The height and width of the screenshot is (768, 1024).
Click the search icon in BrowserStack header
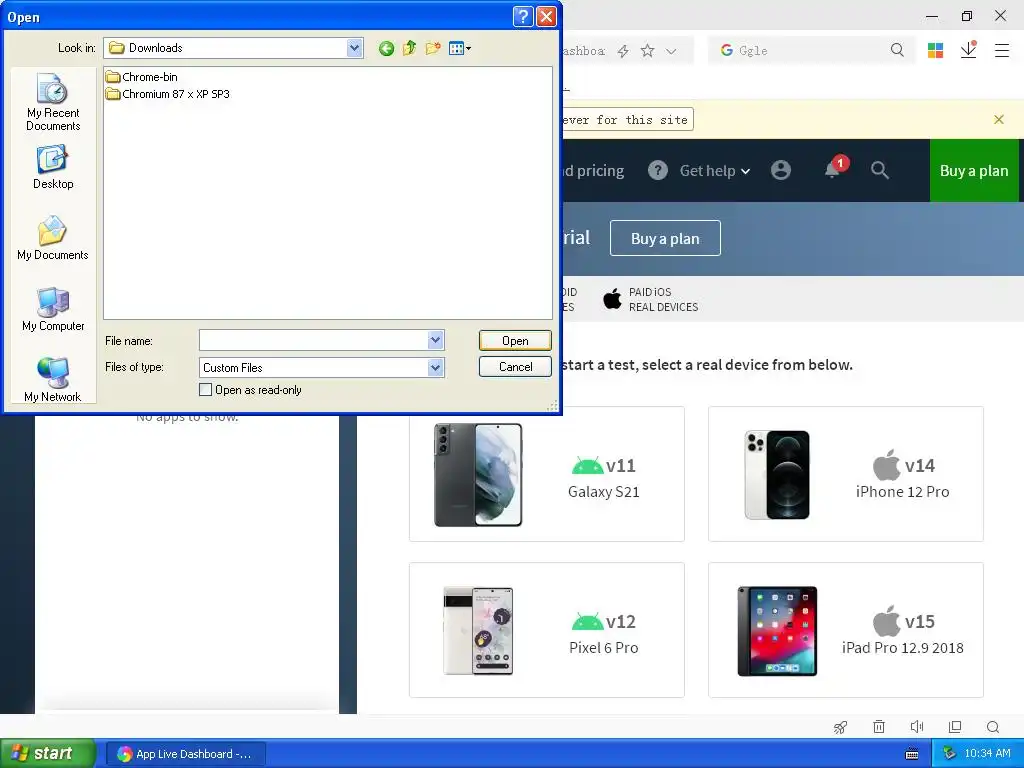[880, 170]
